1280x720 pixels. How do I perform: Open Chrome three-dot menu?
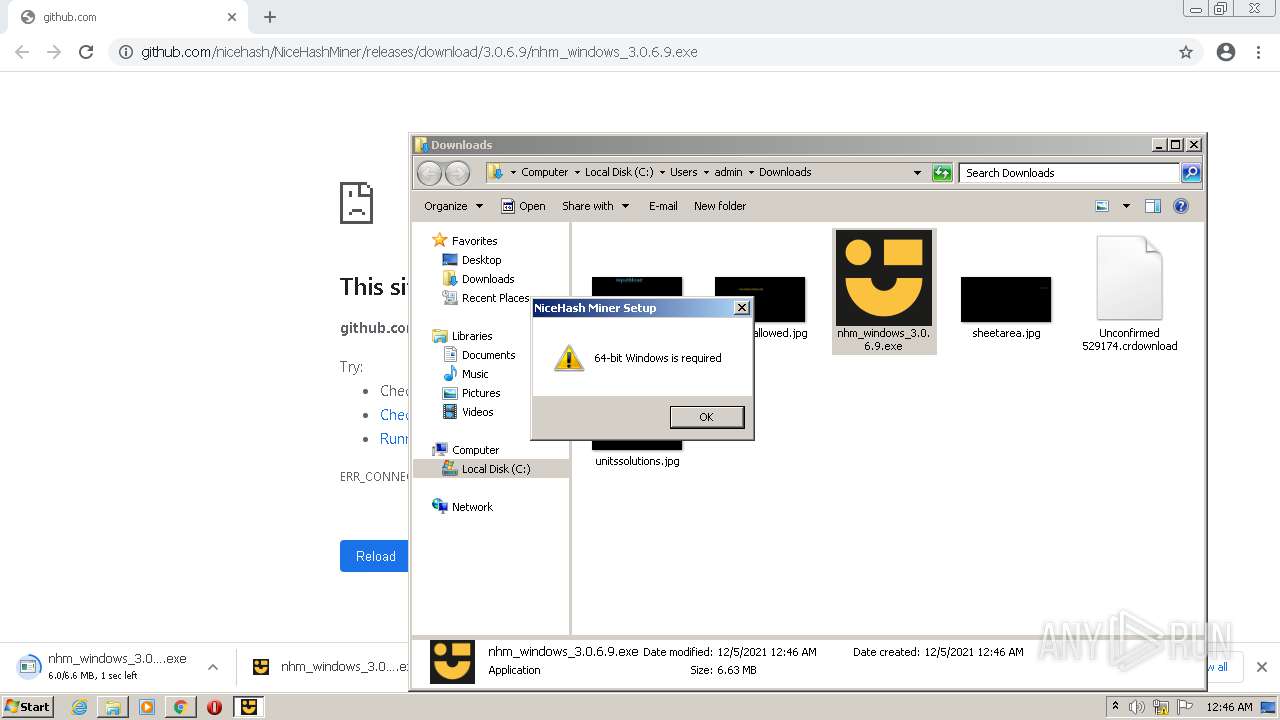[1258, 52]
